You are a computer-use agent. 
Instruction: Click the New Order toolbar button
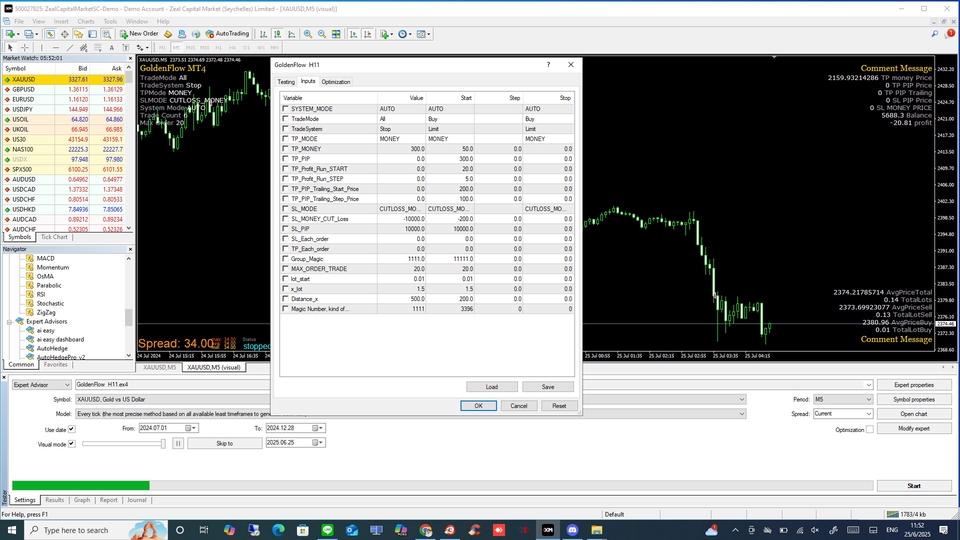click(138, 33)
